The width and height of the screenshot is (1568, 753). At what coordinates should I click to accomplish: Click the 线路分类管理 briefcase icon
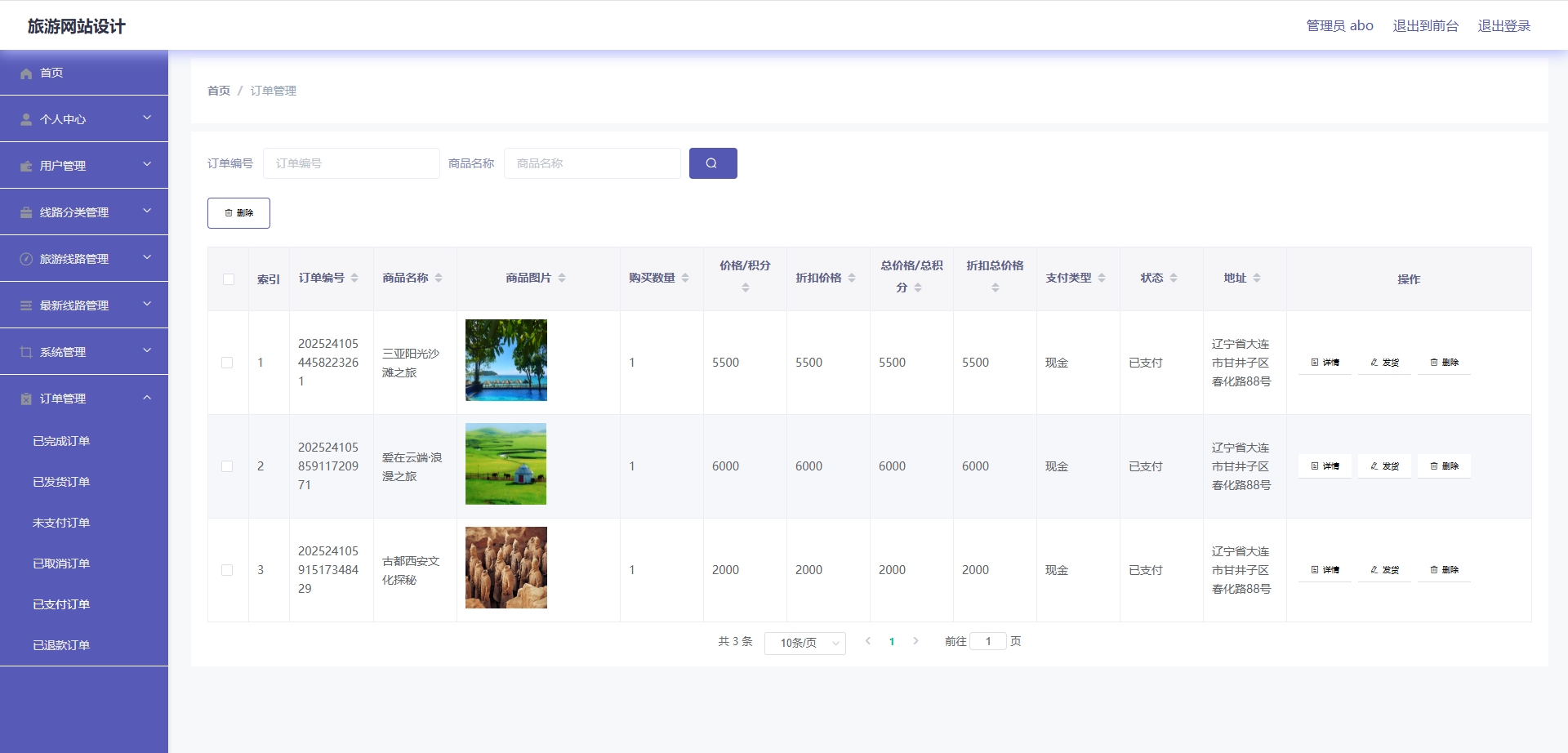point(26,213)
